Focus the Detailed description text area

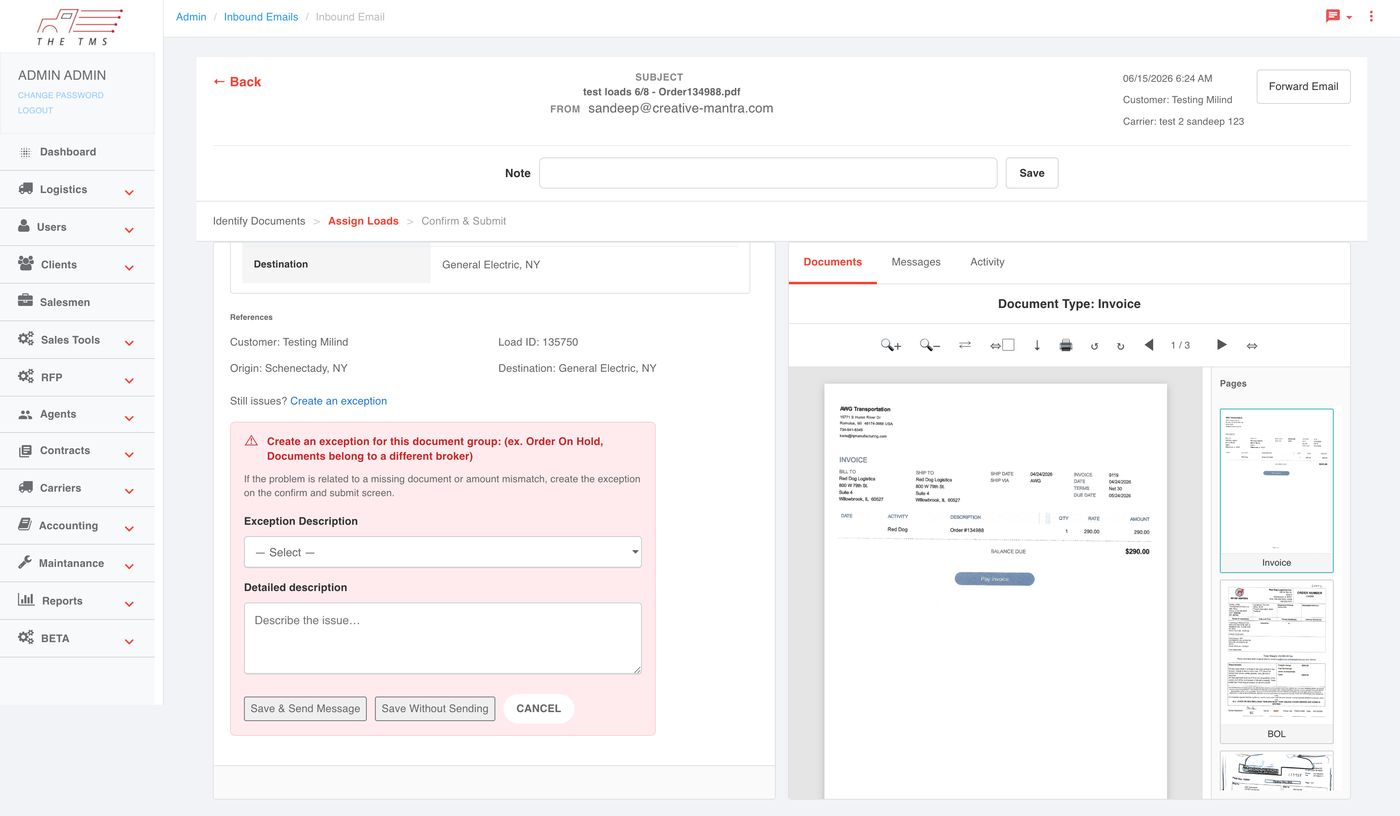442,638
